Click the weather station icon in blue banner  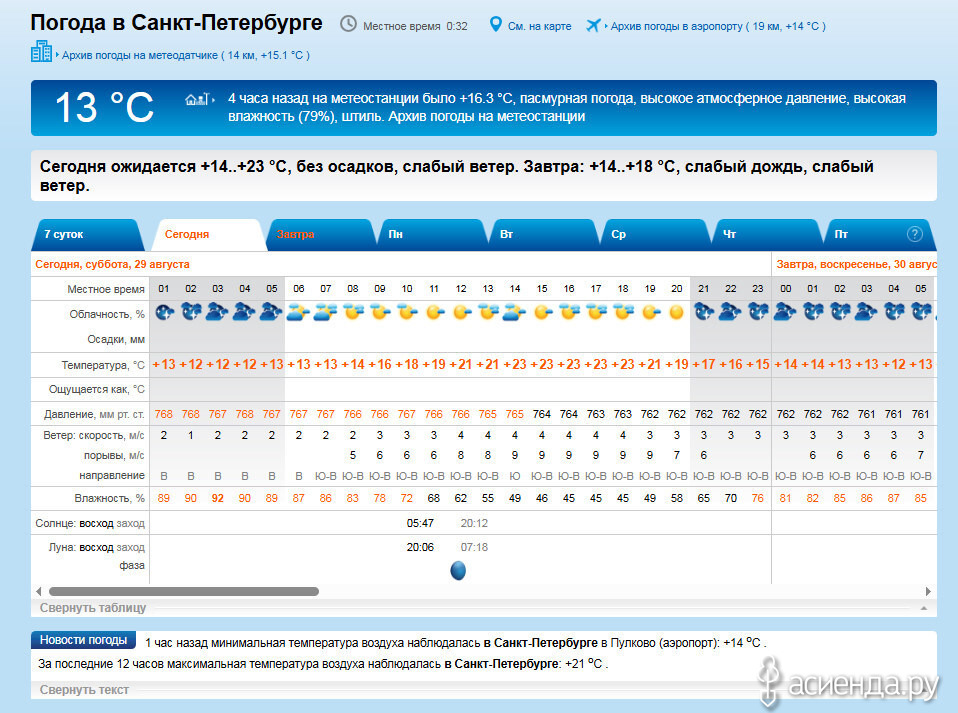tap(197, 99)
